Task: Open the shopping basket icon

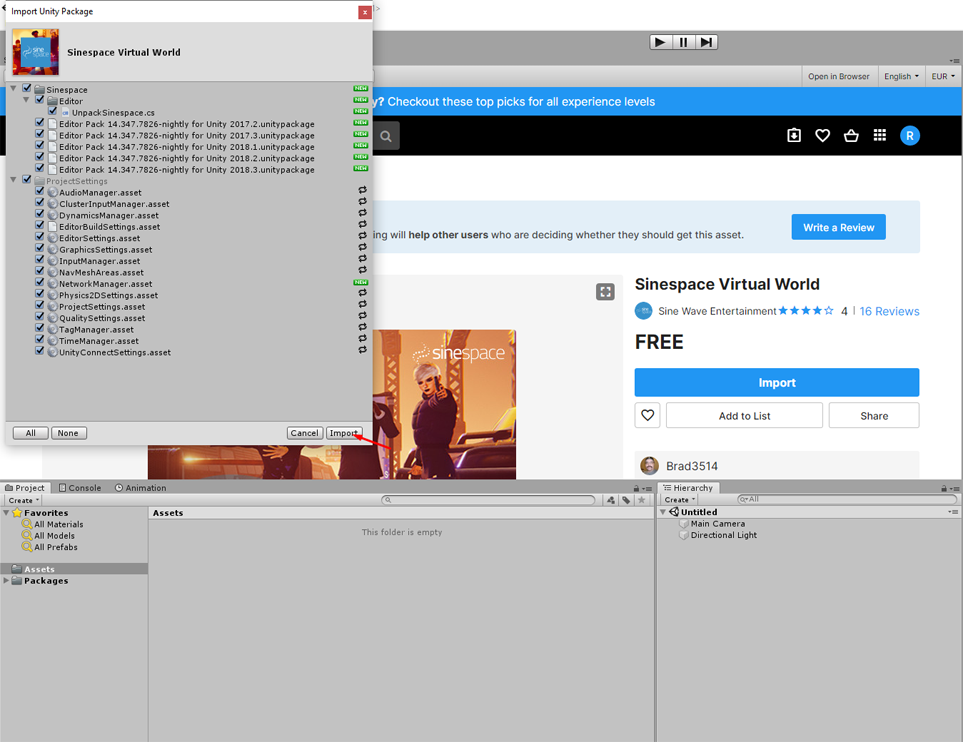Action: coord(851,135)
